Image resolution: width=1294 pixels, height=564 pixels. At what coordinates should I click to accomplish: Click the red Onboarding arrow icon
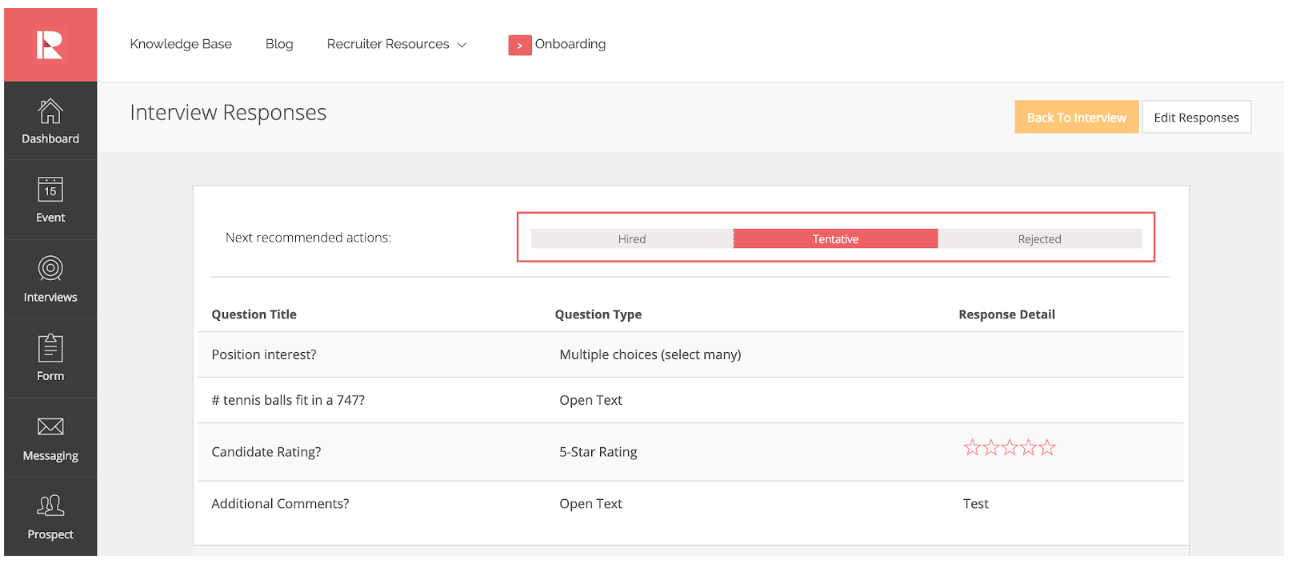(519, 45)
